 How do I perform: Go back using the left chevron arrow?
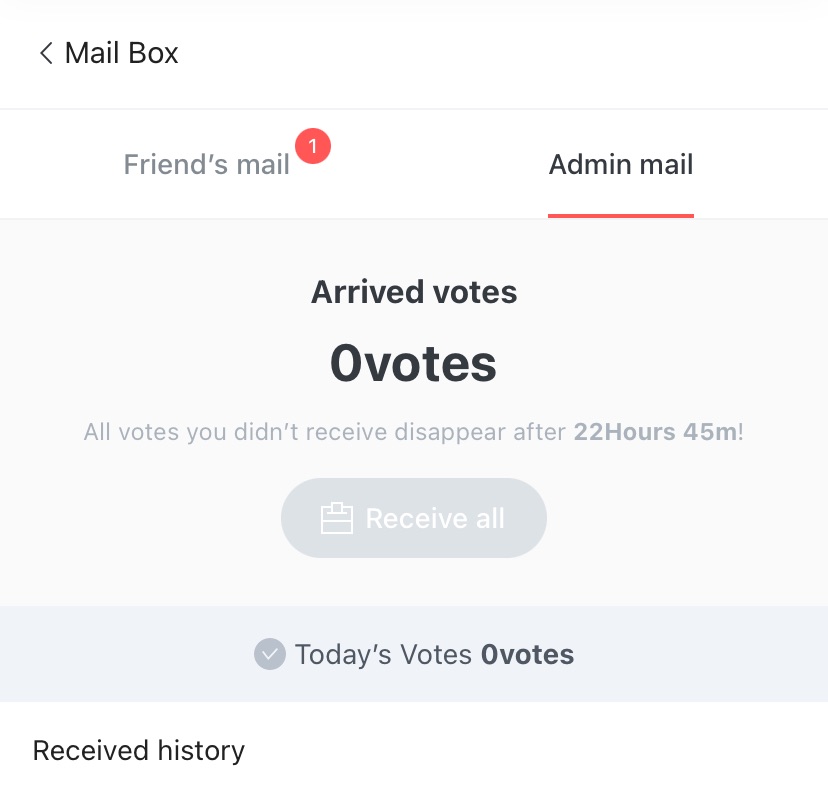(x=45, y=53)
